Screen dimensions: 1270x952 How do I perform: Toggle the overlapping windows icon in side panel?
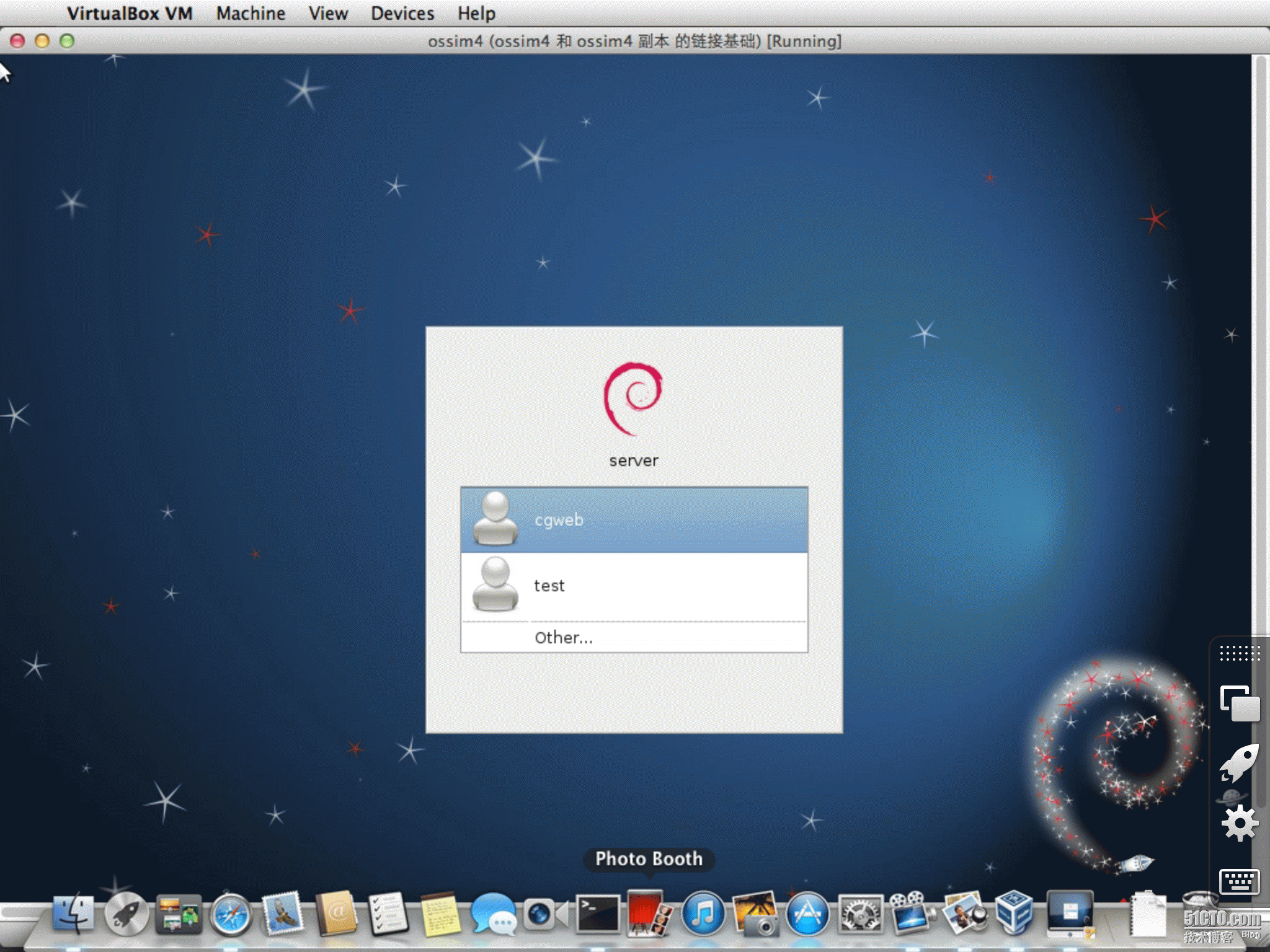(1239, 703)
